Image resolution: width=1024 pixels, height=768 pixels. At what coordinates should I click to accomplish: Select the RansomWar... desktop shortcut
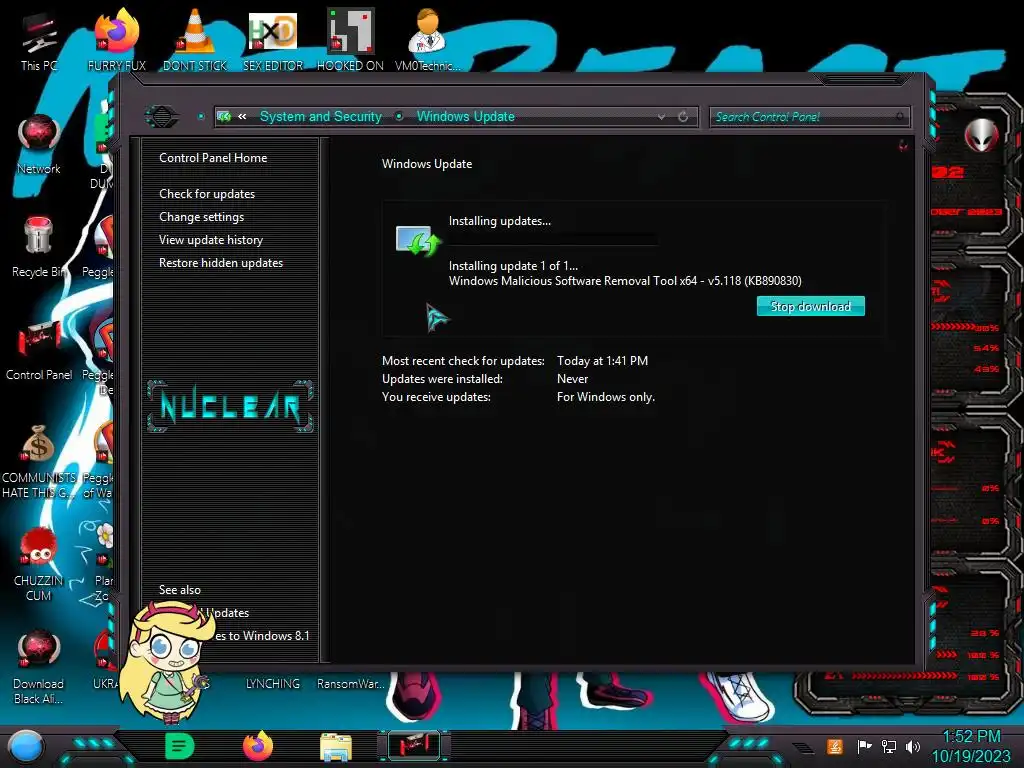351,683
